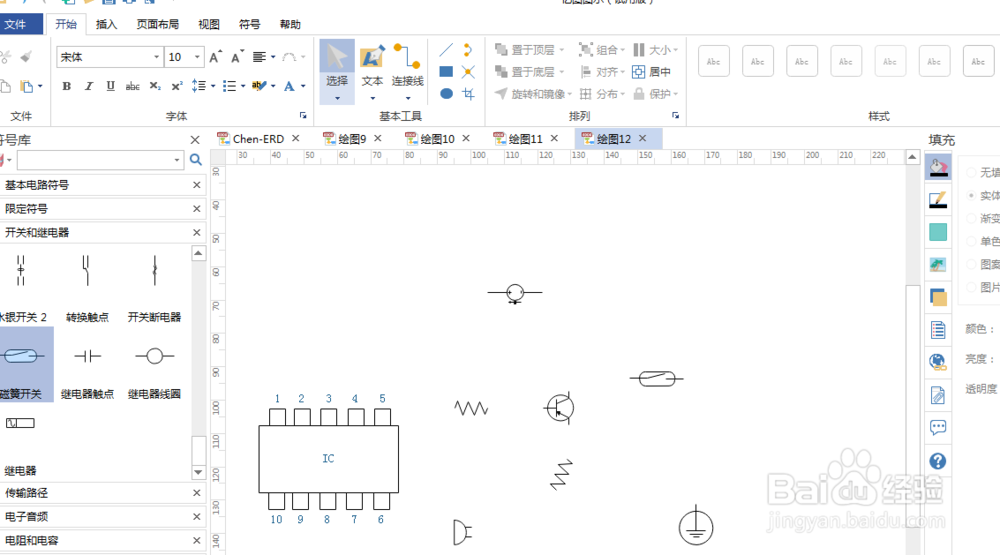The image size is (1000, 555).
Task: Activate the 文本 text tool
Action: coord(372,70)
